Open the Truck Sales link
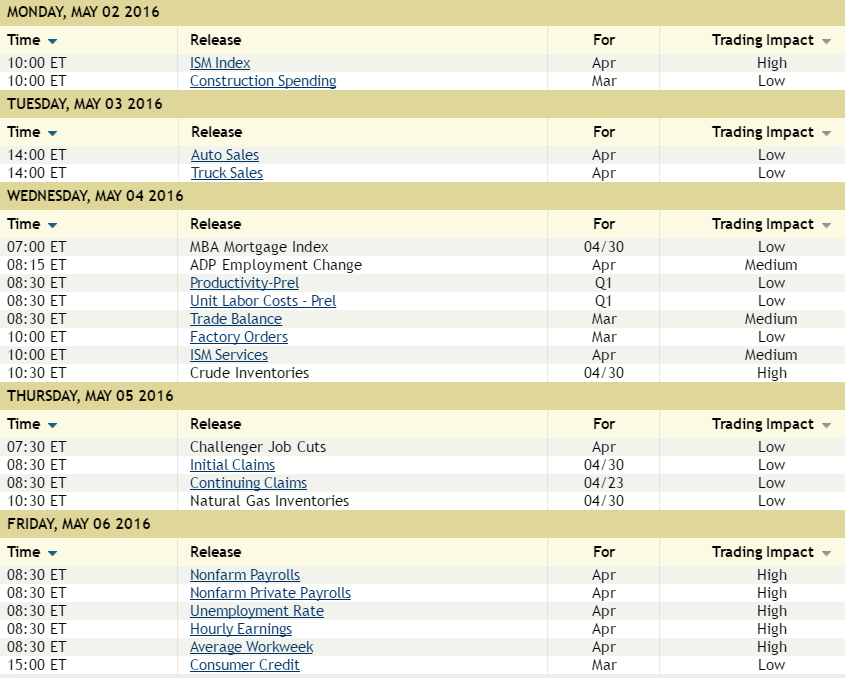Viewport: 845px width, 678px height. (x=227, y=173)
